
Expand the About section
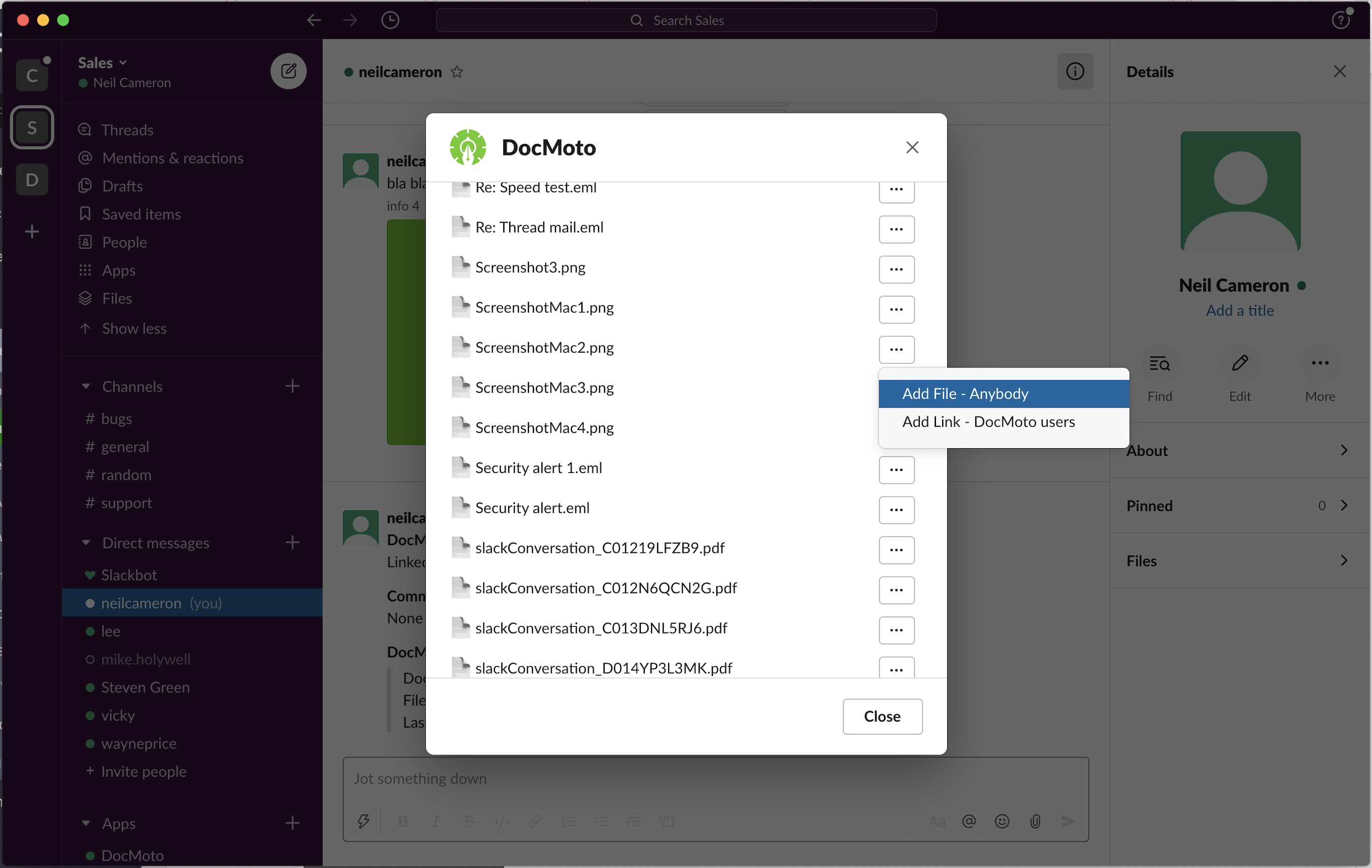1239,451
